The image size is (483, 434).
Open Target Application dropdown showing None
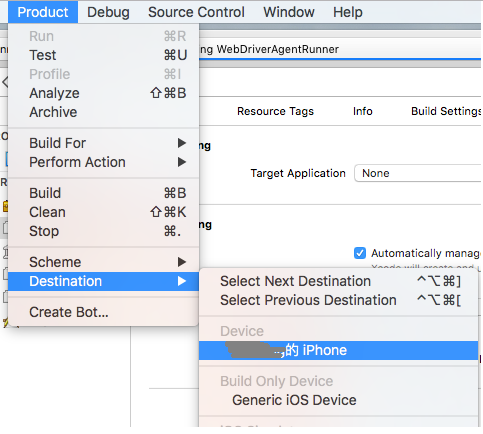point(418,173)
